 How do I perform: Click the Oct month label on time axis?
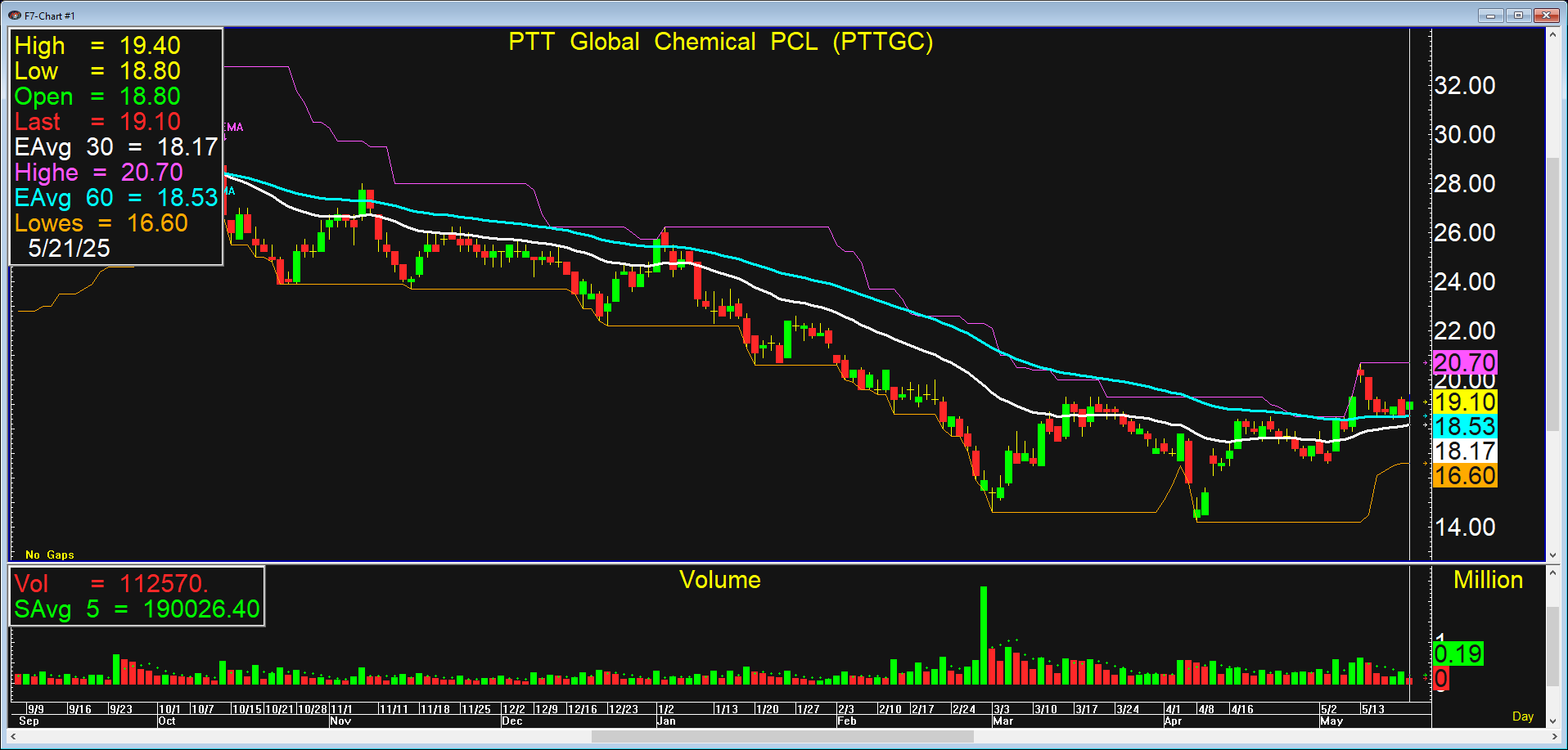click(167, 721)
